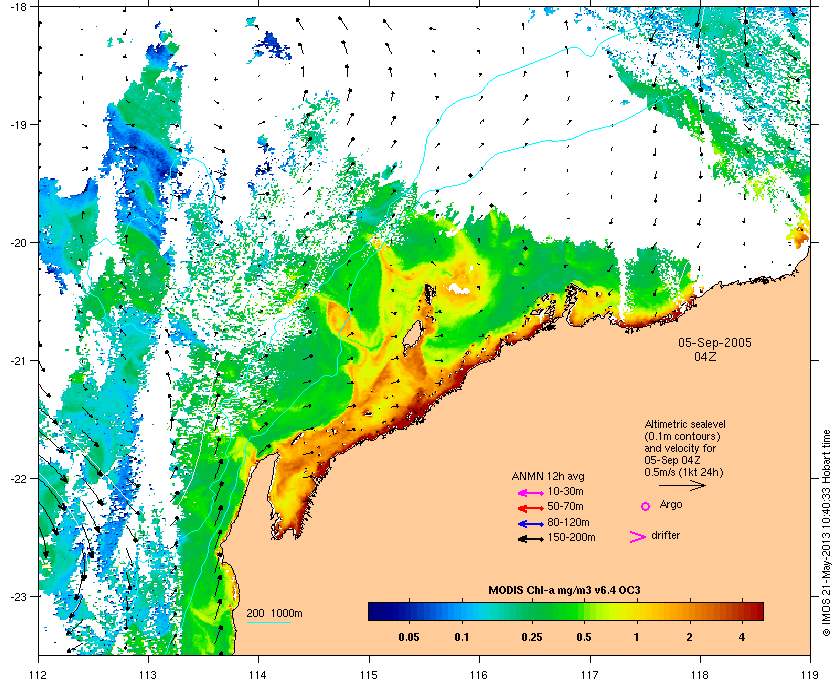Click the longitude label 117
Screen dimensions: 840x680
click(x=590, y=675)
